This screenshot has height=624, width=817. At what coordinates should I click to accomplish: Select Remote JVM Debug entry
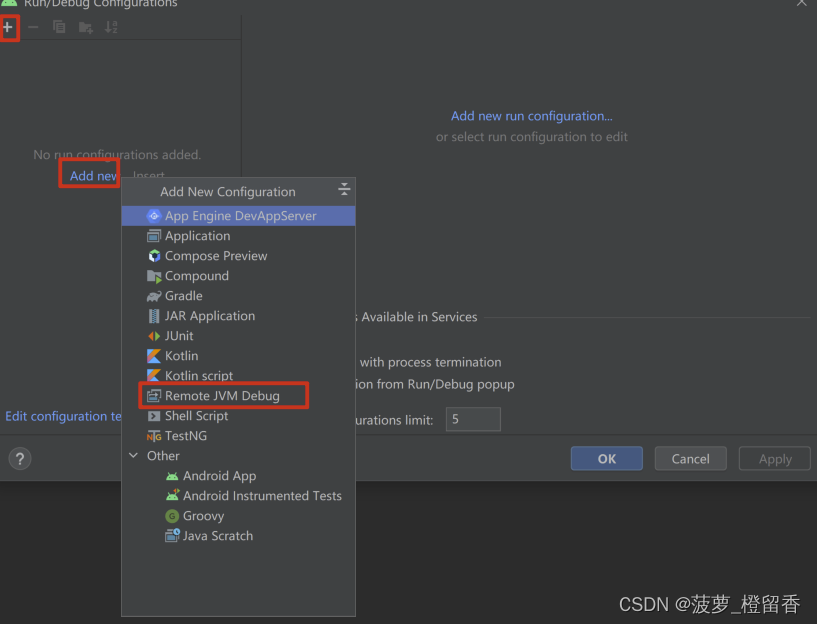[238, 396]
